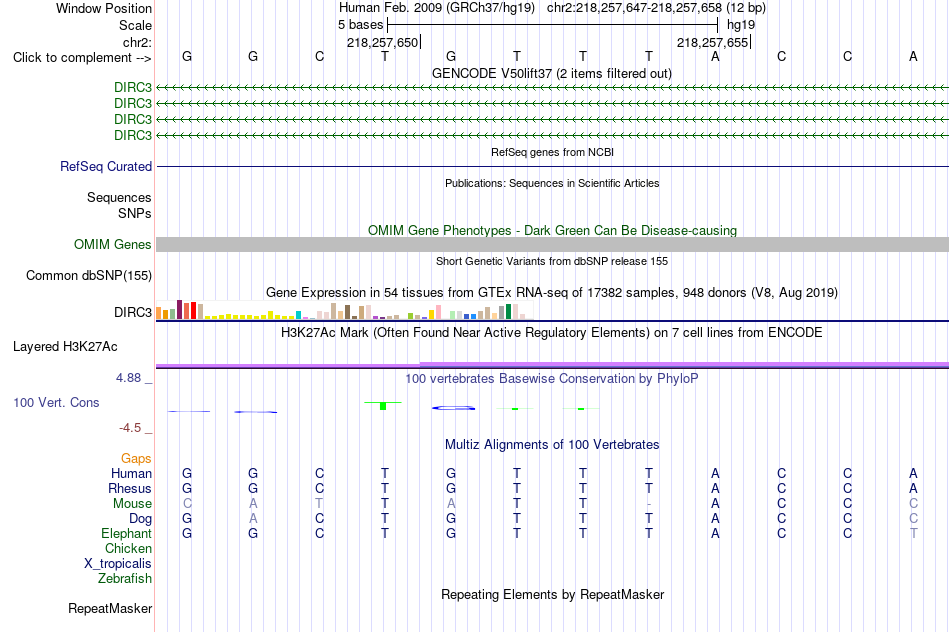The height and width of the screenshot is (632, 950).
Task: Click the X_tropicalis species label
Action: 118,564
